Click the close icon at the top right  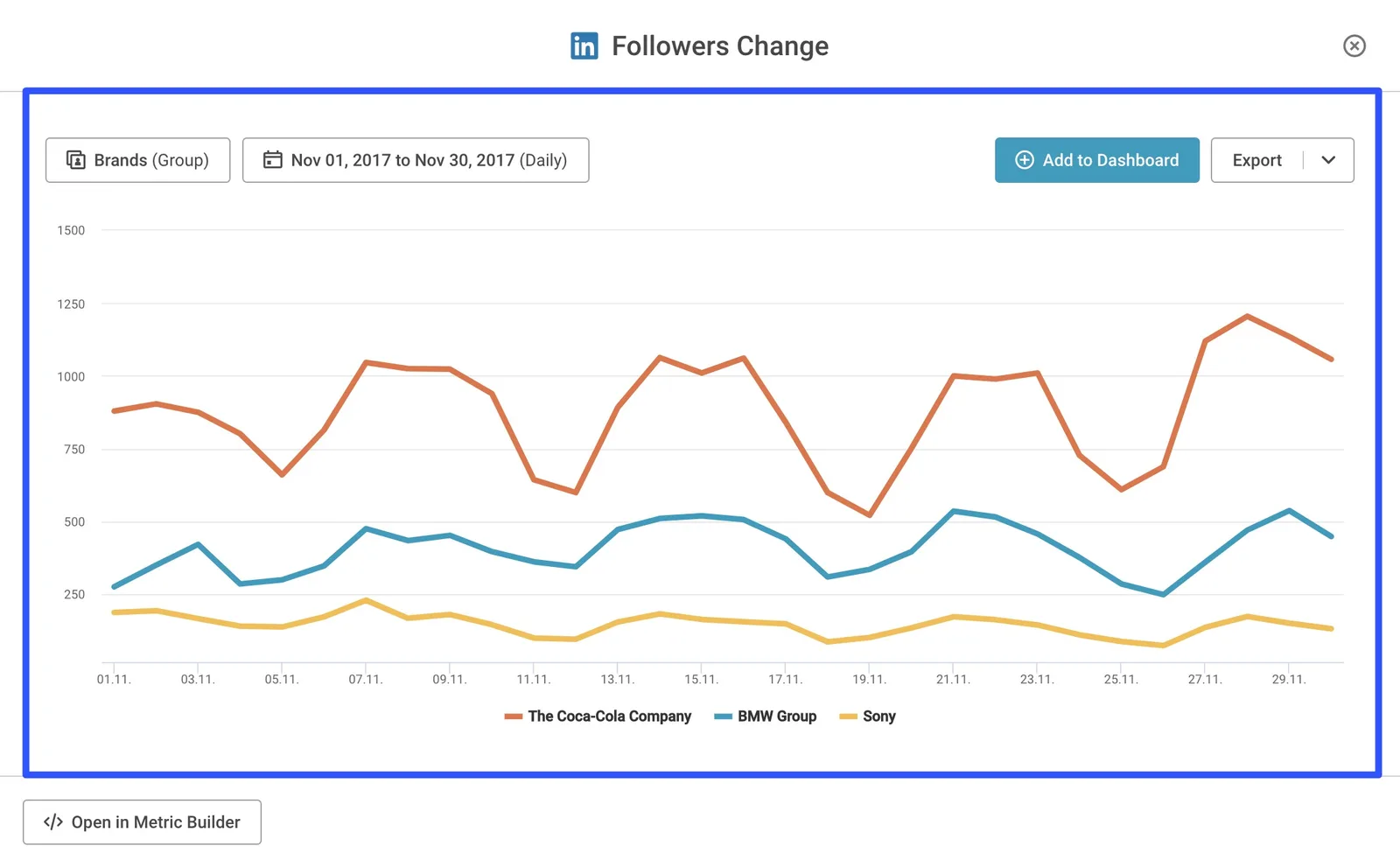click(1354, 45)
